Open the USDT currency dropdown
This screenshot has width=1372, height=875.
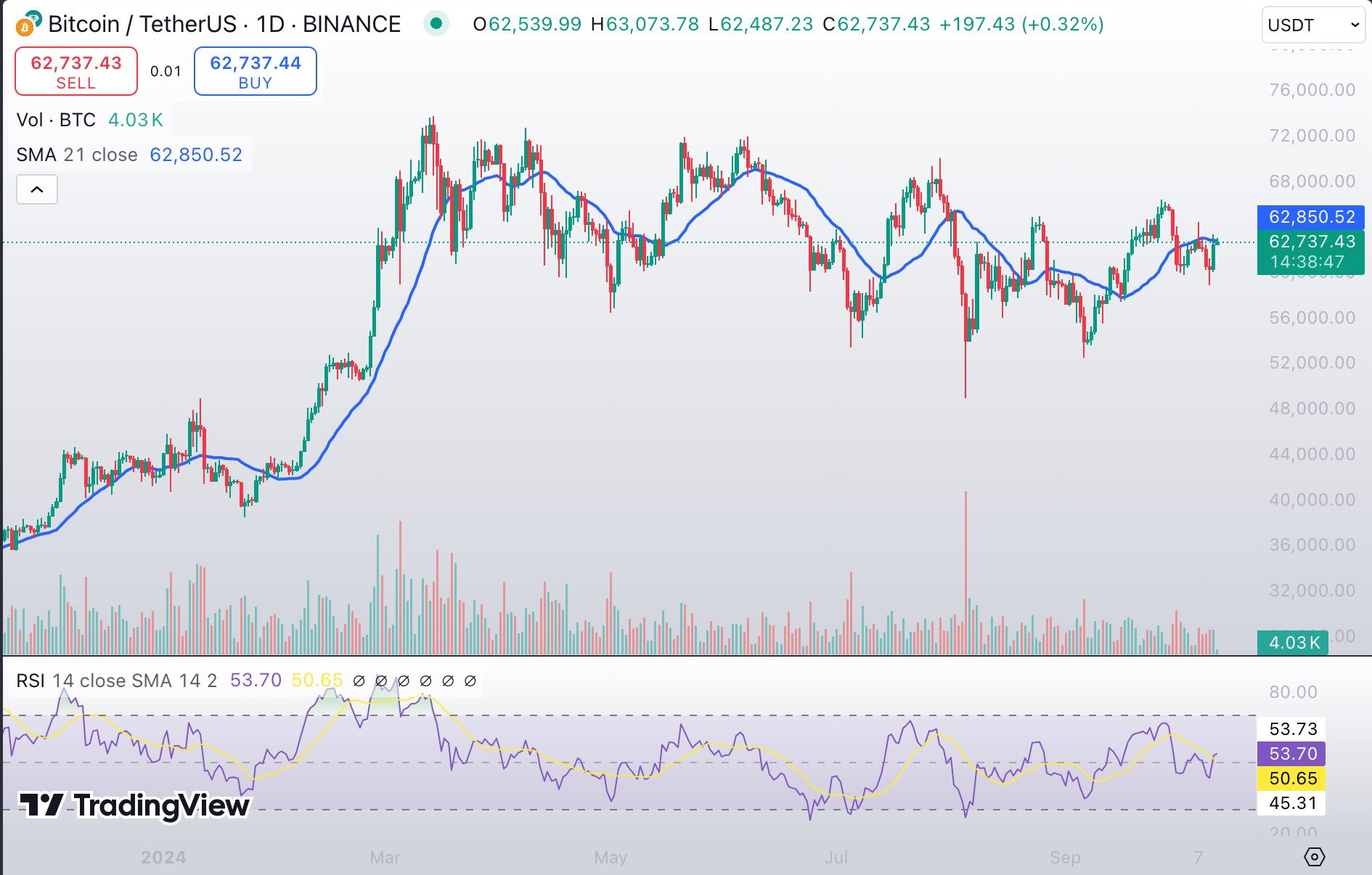(x=1313, y=25)
